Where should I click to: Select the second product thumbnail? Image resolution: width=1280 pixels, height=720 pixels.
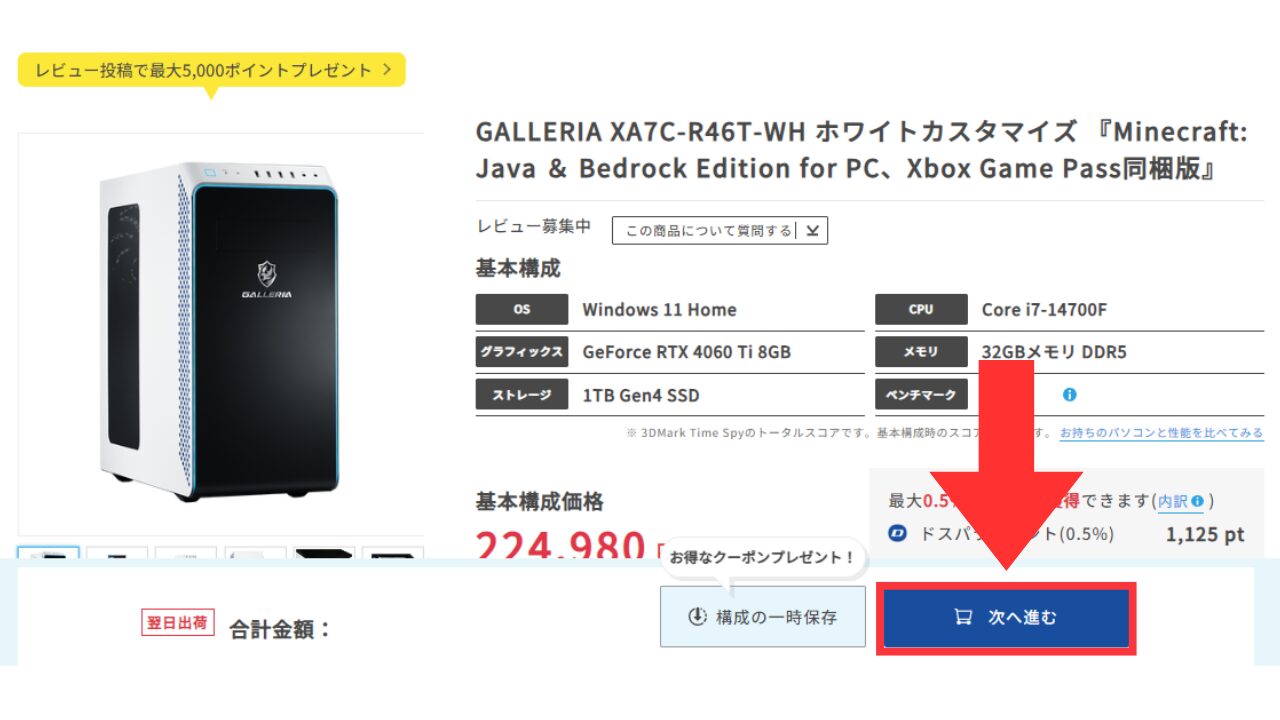pos(117,552)
